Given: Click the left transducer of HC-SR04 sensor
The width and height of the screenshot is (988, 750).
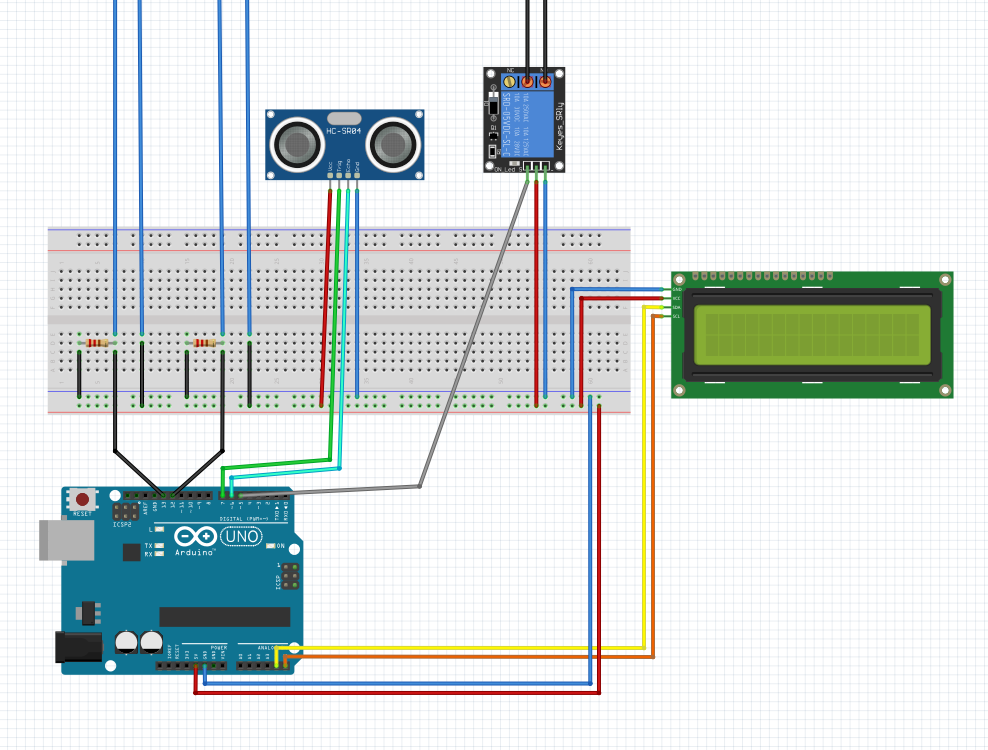Looking at the screenshot, I should point(297,144).
